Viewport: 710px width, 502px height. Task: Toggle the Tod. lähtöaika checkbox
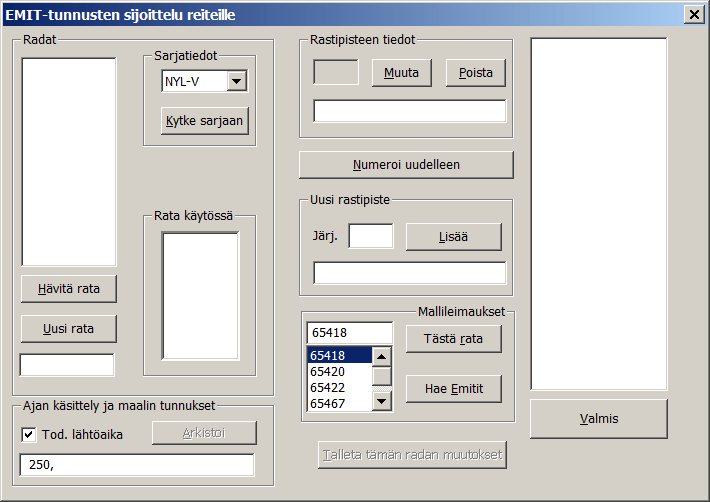(x=28, y=435)
